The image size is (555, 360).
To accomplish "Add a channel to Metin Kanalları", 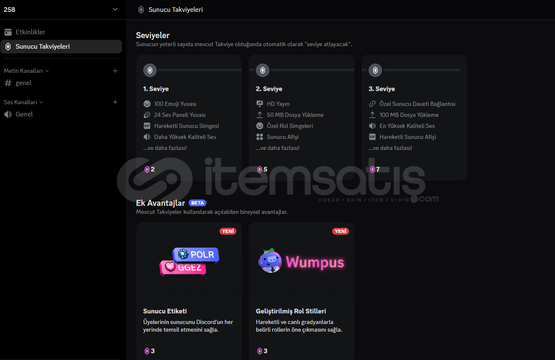I will tap(115, 71).
